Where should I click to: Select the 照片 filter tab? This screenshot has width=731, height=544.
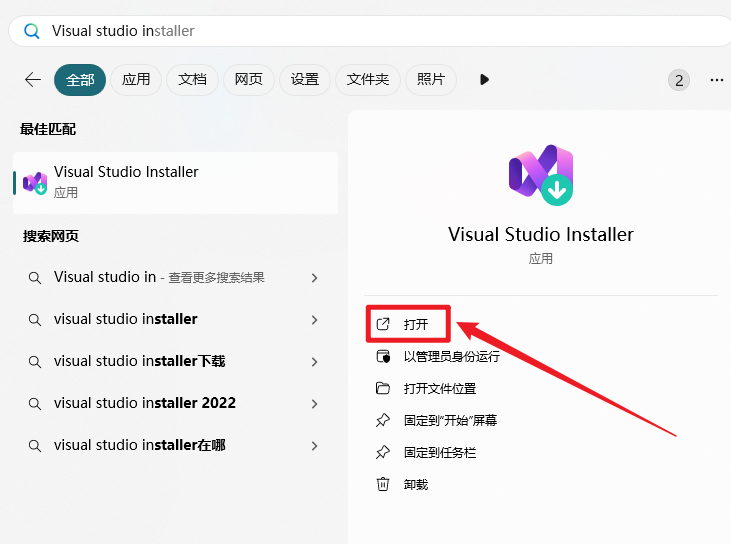(431, 80)
